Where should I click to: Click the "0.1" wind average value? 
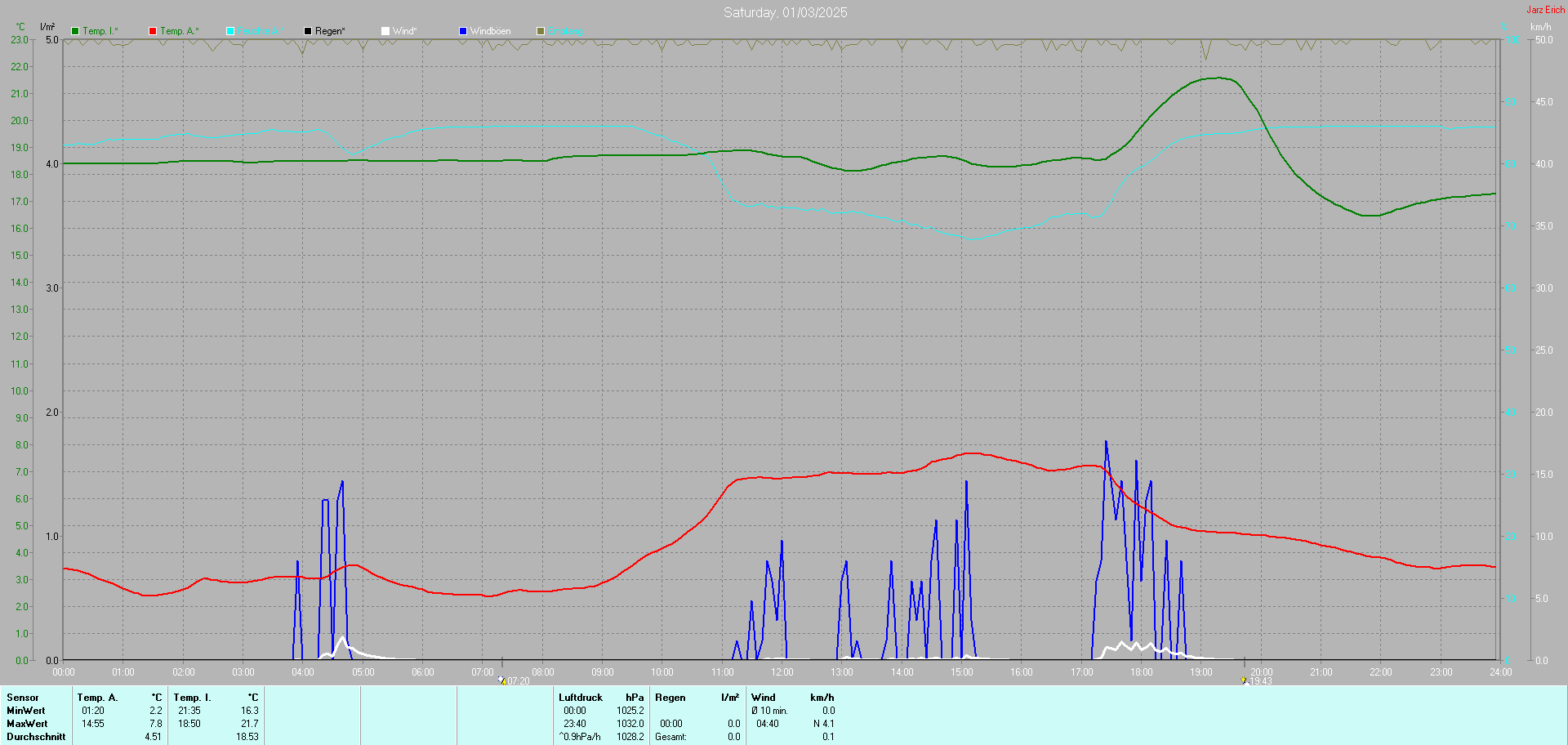pos(828,737)
